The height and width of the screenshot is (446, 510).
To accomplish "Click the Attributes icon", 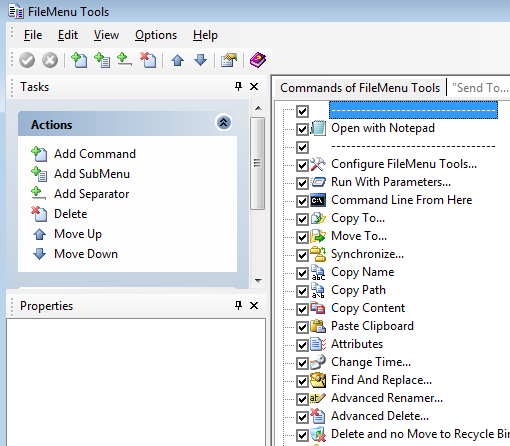I will 318,344.
